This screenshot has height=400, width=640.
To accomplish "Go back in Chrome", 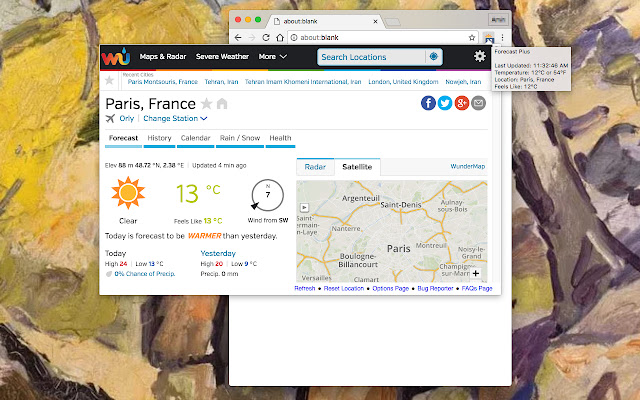I will click(238, 38).
